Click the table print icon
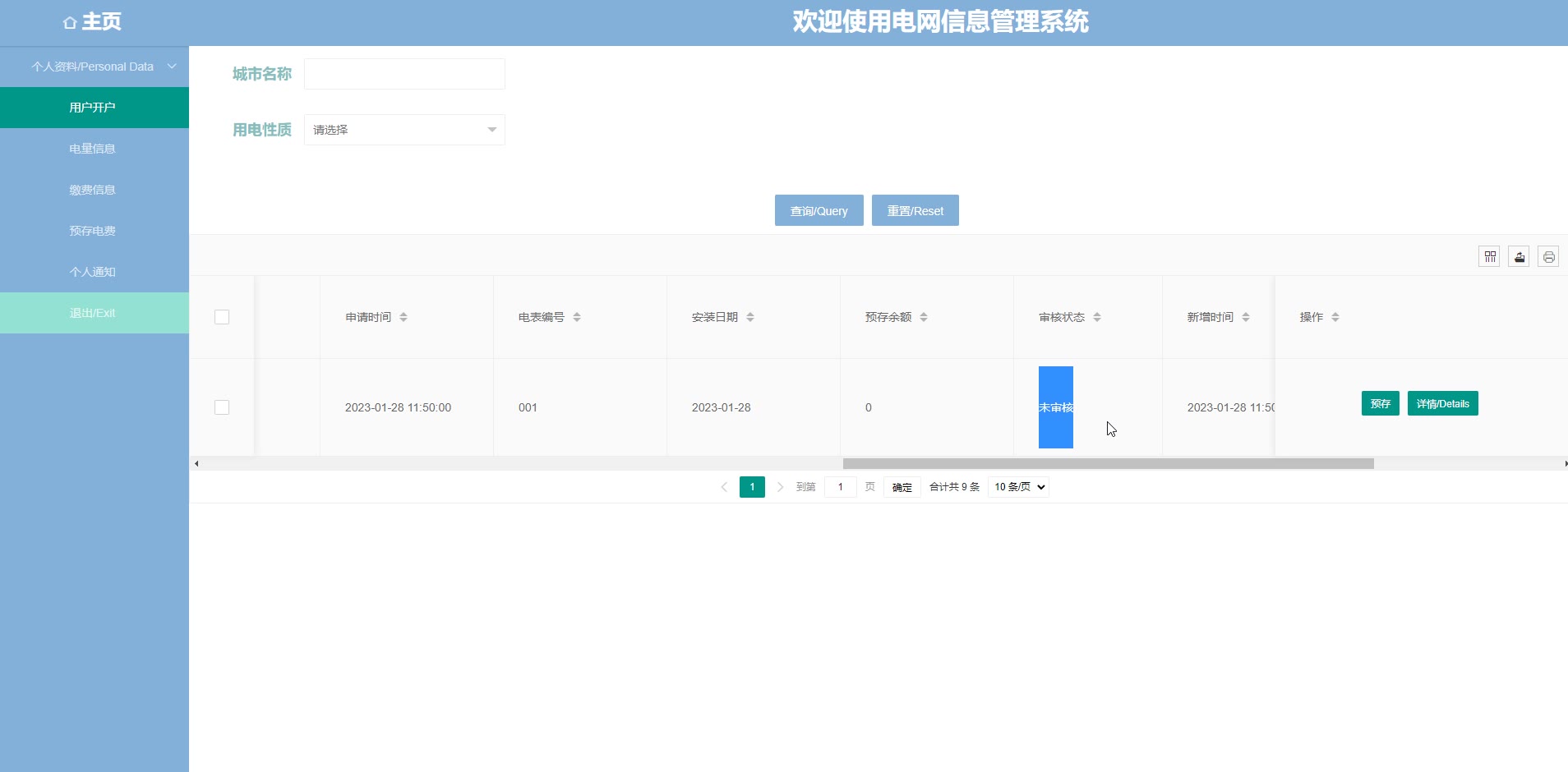 1548,257
